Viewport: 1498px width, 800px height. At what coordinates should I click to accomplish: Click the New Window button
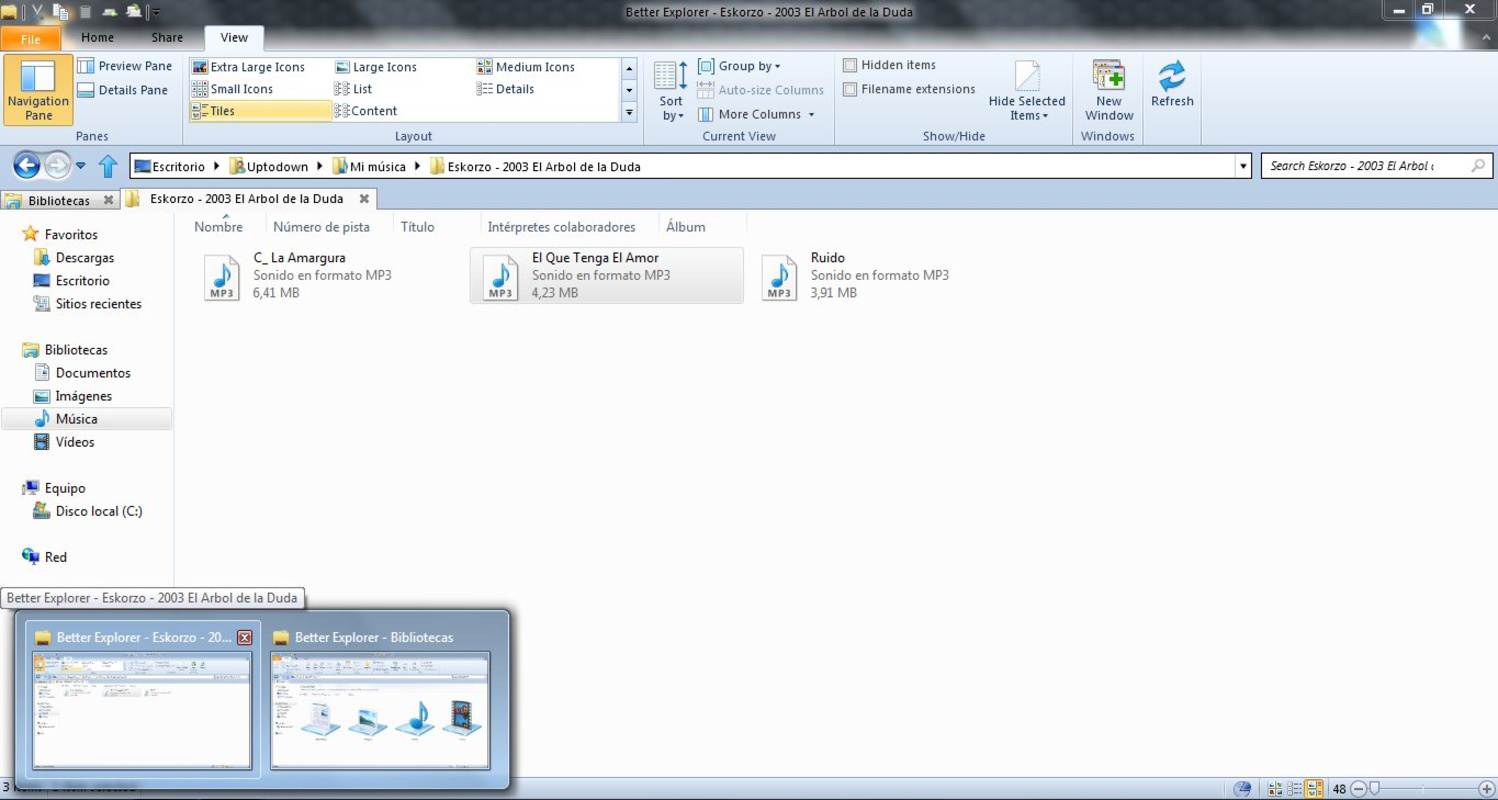[1109, 91]
